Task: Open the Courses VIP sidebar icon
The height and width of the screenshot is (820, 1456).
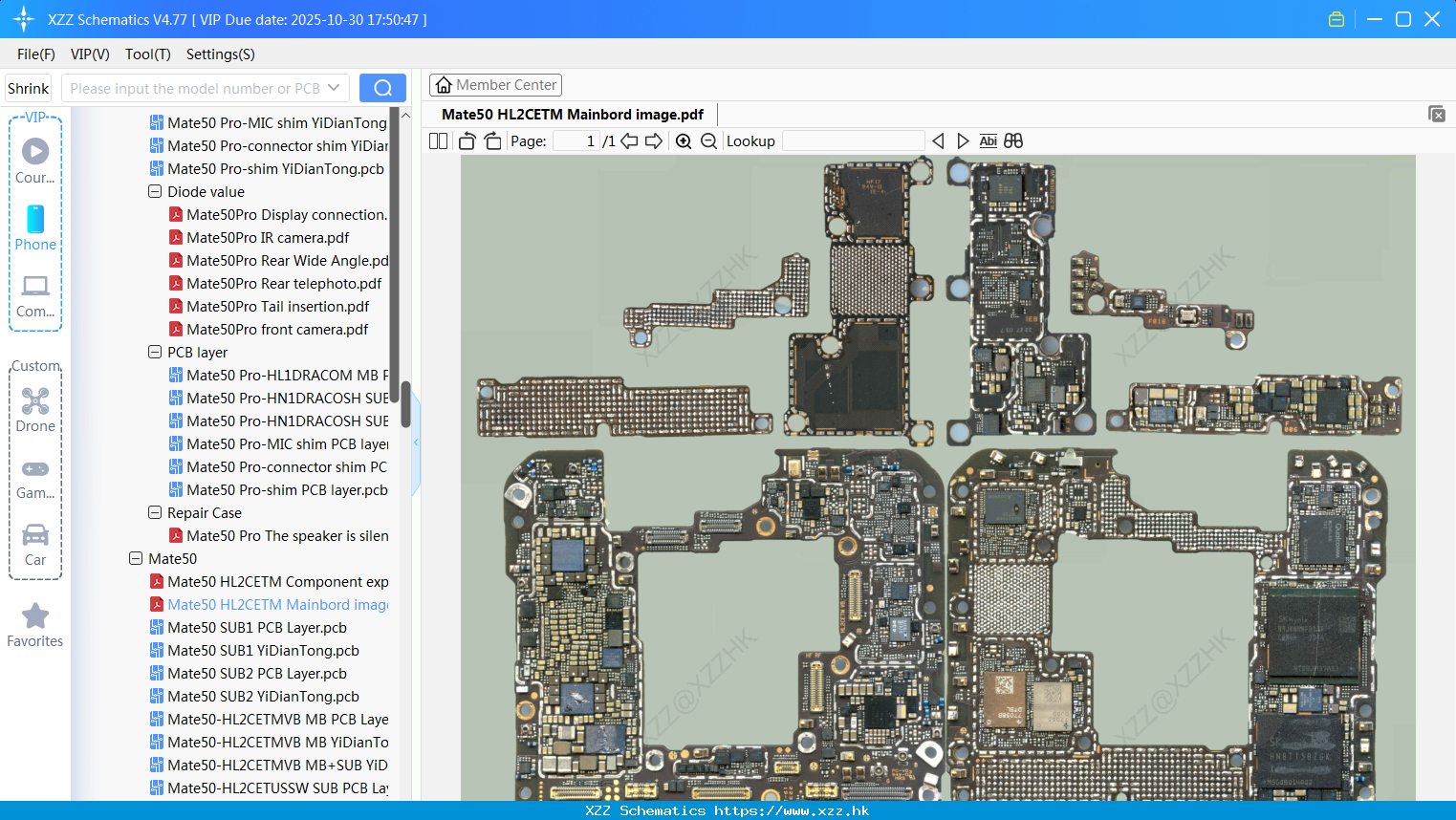Action: click(35, 161)
